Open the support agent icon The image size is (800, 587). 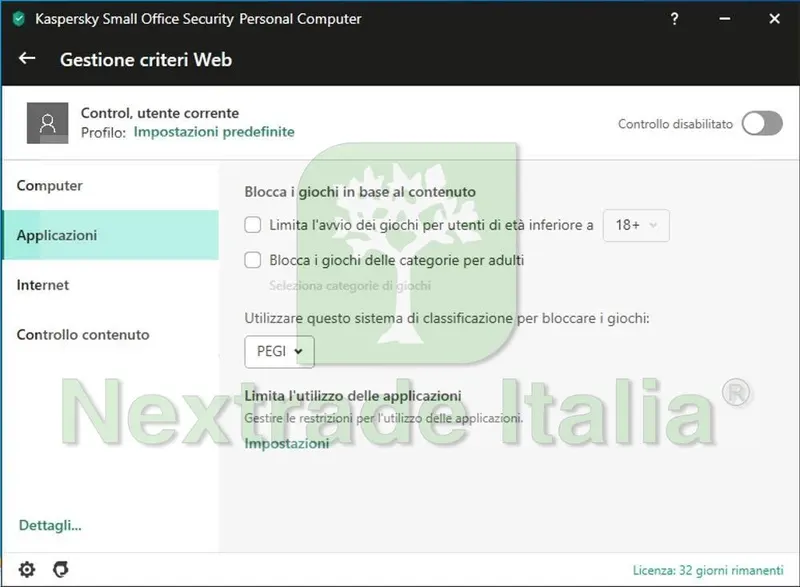pos(61,569)
